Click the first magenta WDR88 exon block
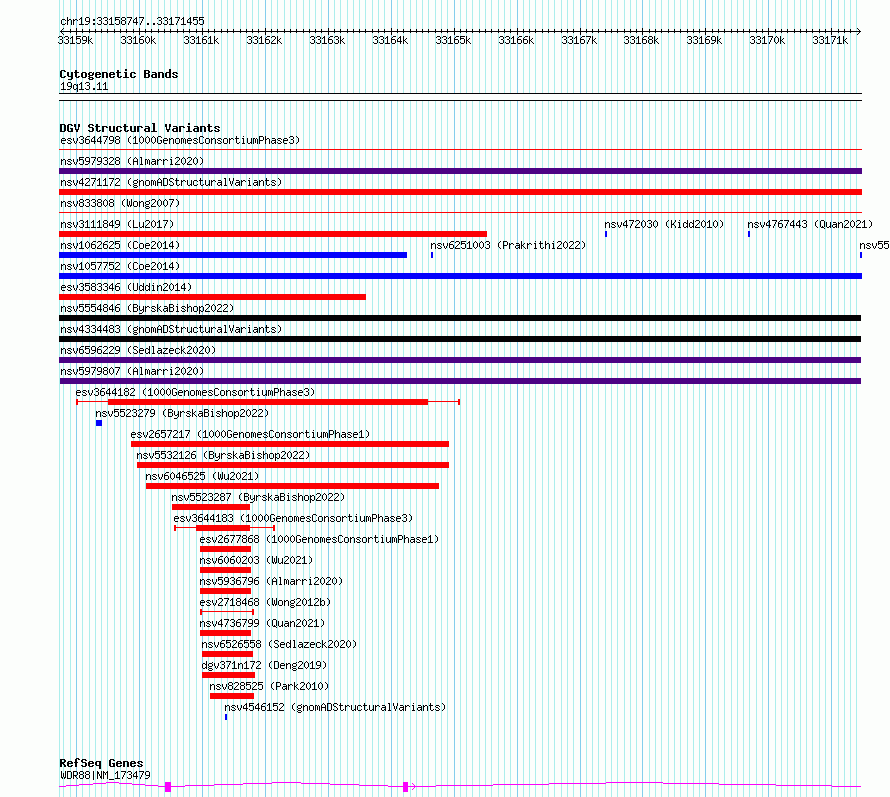This screenshot has width=890, height=797. coord(168,787)
